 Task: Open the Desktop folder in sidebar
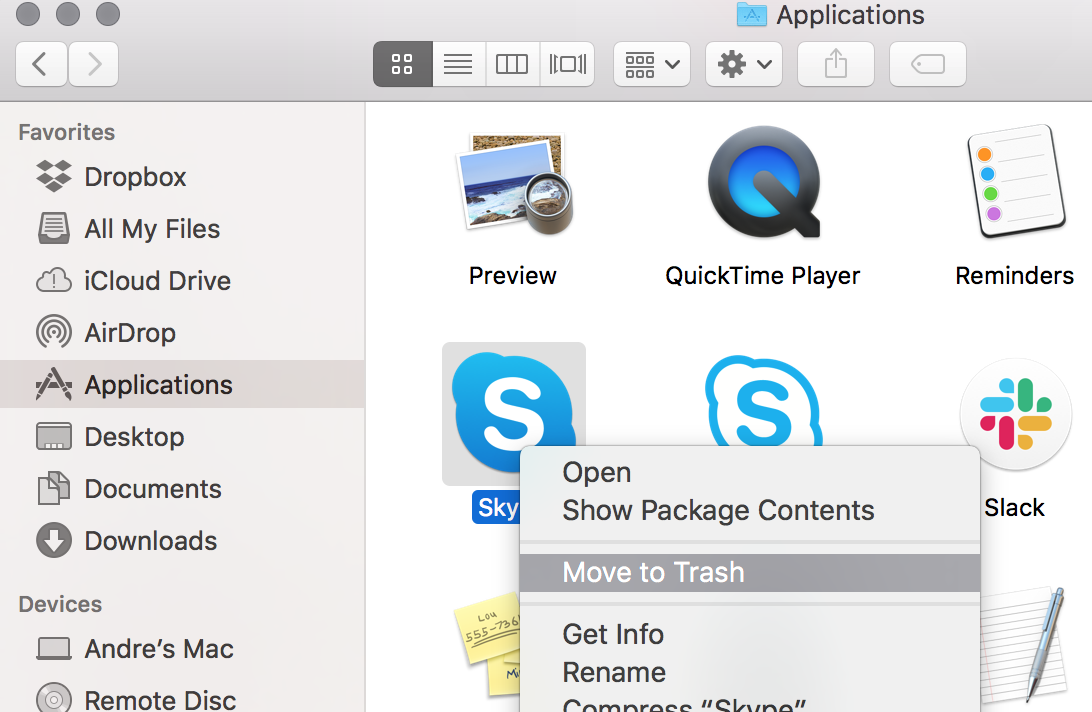[x=182, y=437]
